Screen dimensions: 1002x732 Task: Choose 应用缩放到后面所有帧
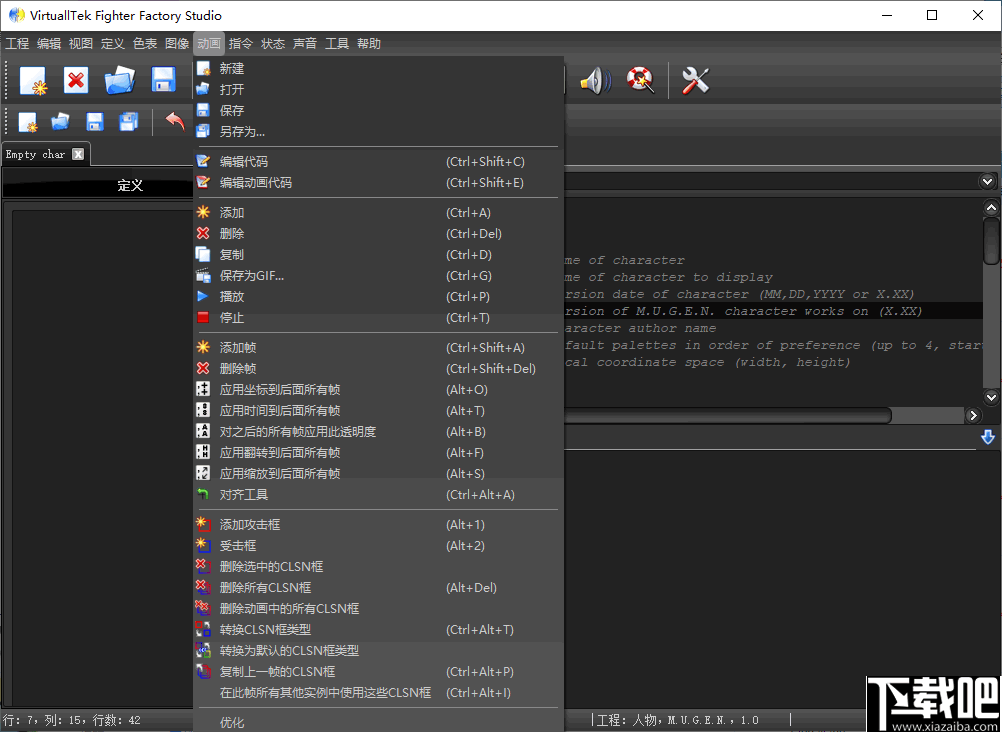(378, 474)
